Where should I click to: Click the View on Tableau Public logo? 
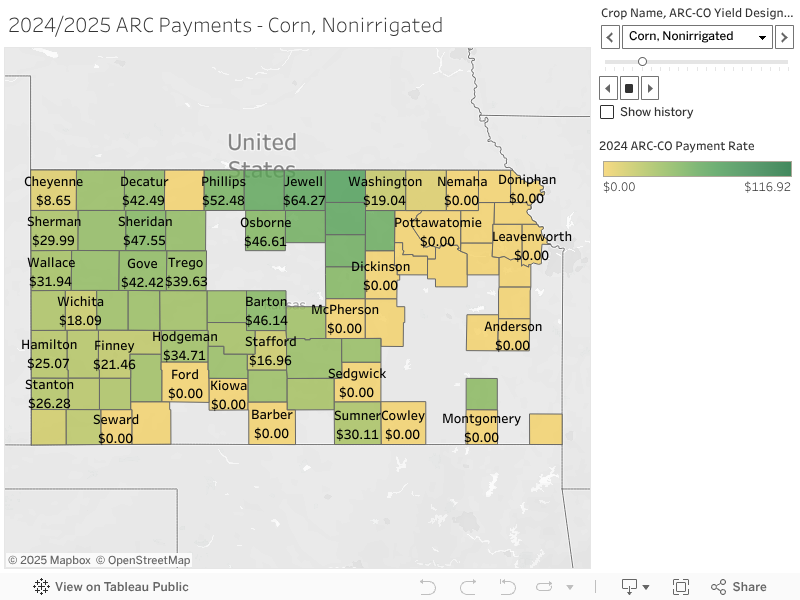pos(41,587)
